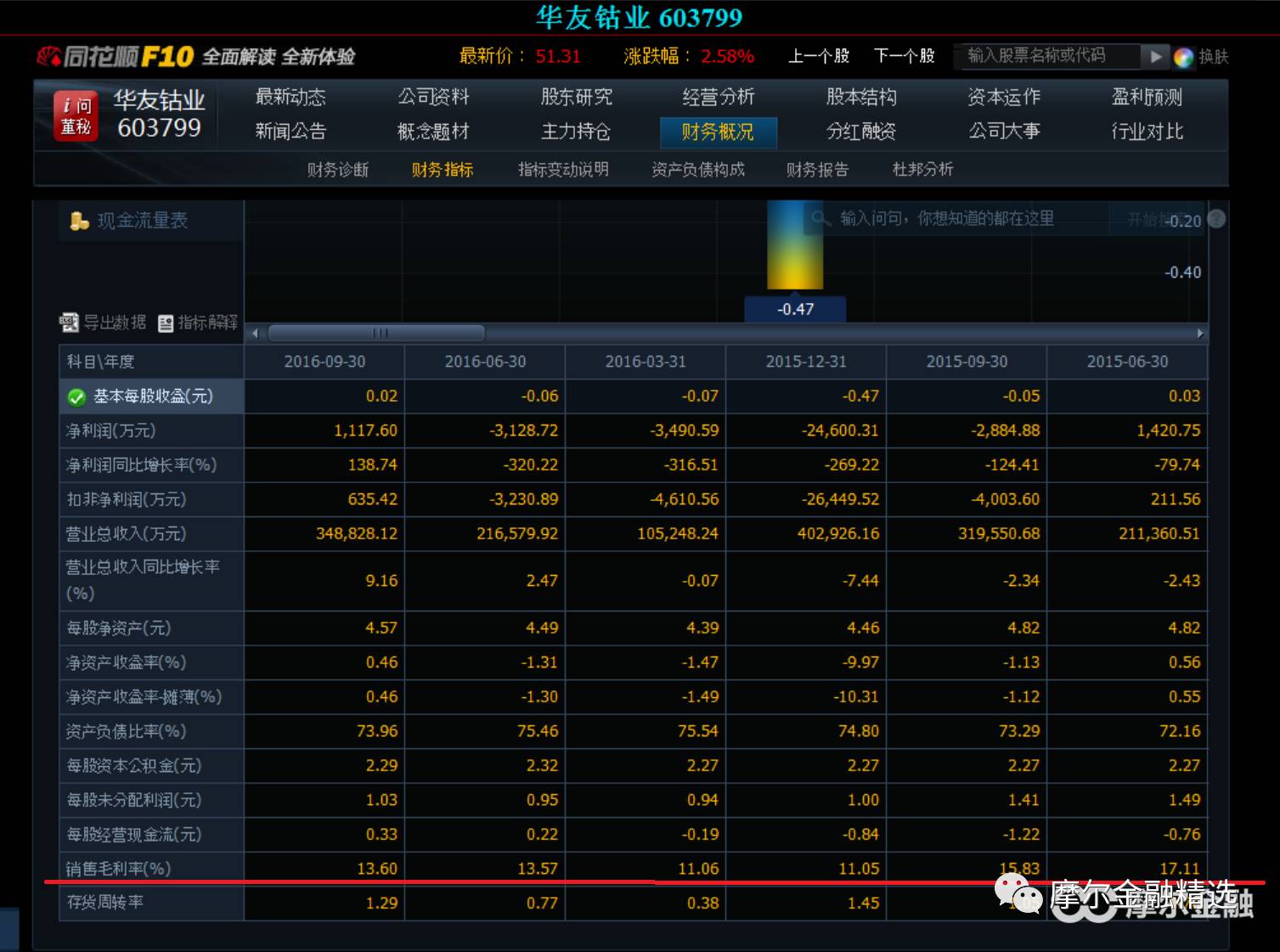Click the help circle icon near chart

click(x=1216, y=218)
